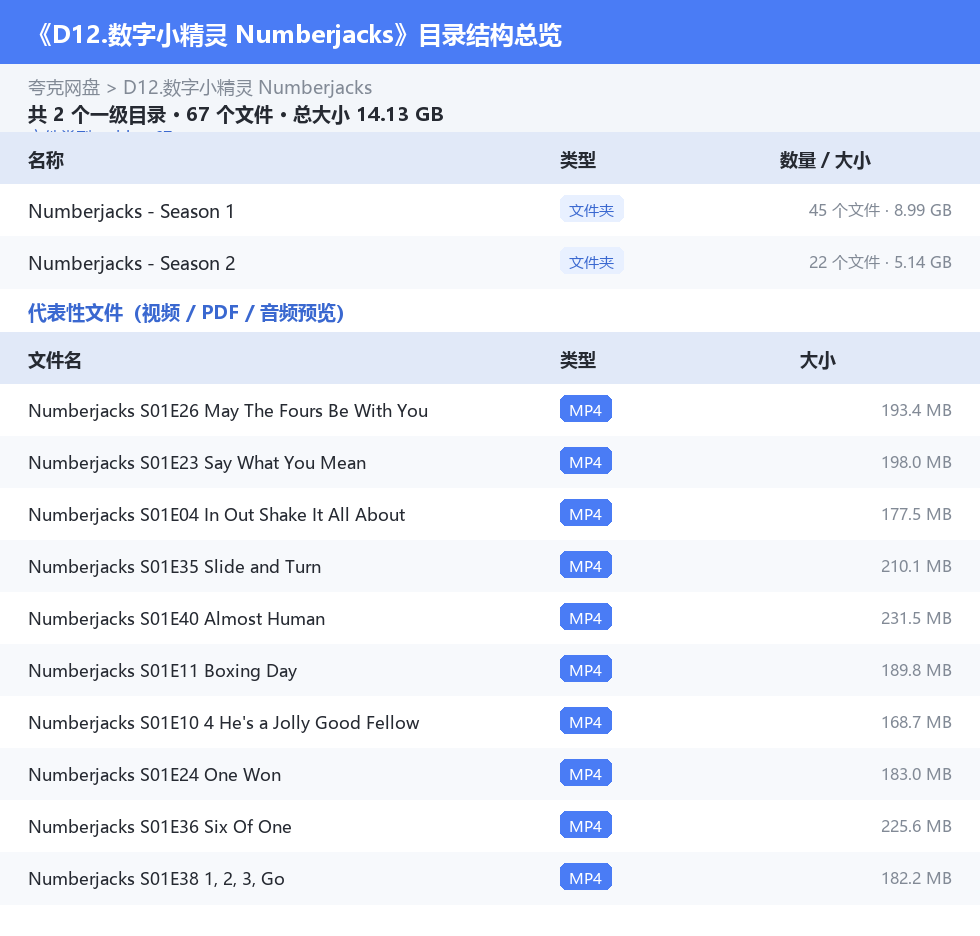
Task: Click the size 193.4 MB
Action: click(916, 410)
